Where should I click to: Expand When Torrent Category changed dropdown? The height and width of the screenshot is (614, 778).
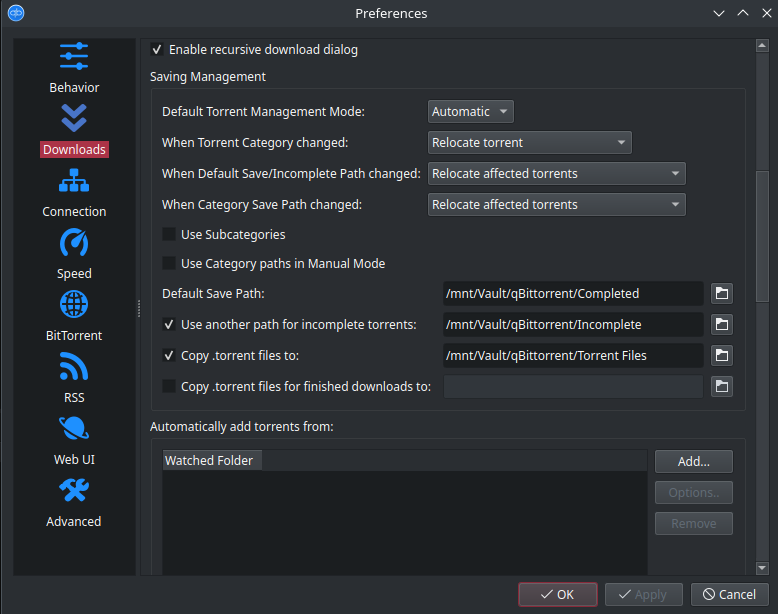click(x=529, y=142)
